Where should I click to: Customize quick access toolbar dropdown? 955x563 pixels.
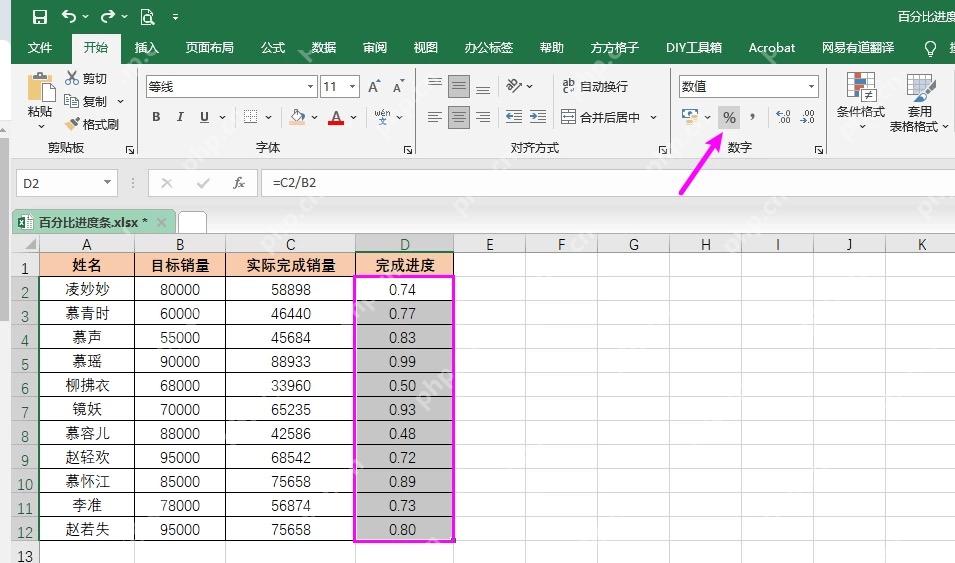click(175, 17)
